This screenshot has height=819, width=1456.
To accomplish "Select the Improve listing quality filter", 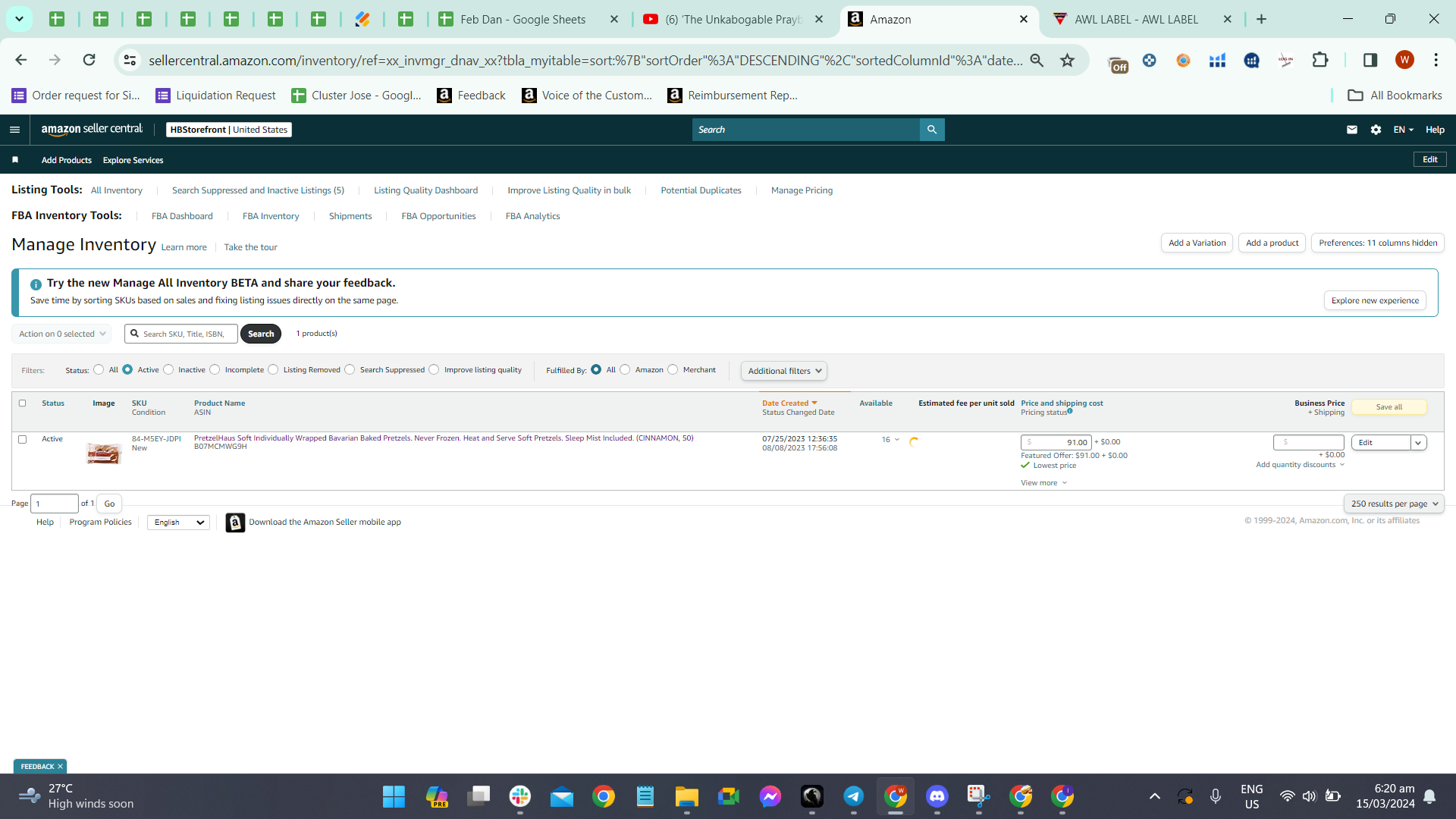I will (434, 370).
